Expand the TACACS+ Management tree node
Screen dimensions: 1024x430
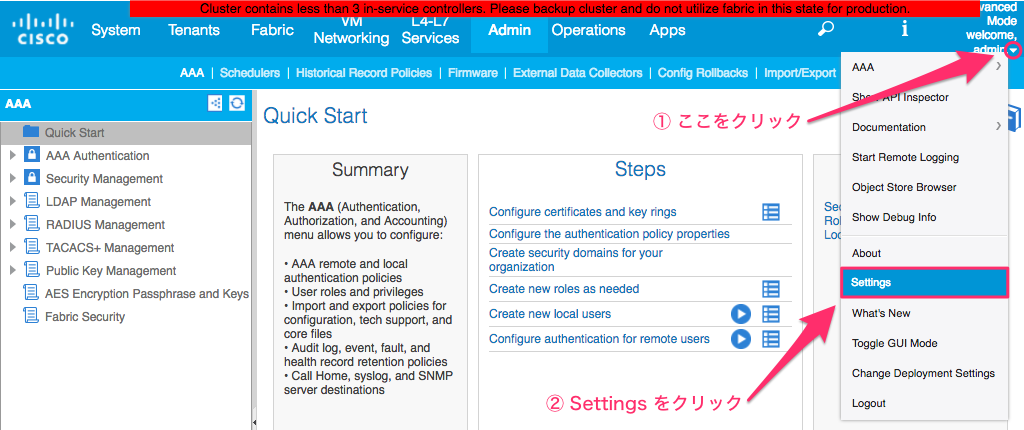12,248
